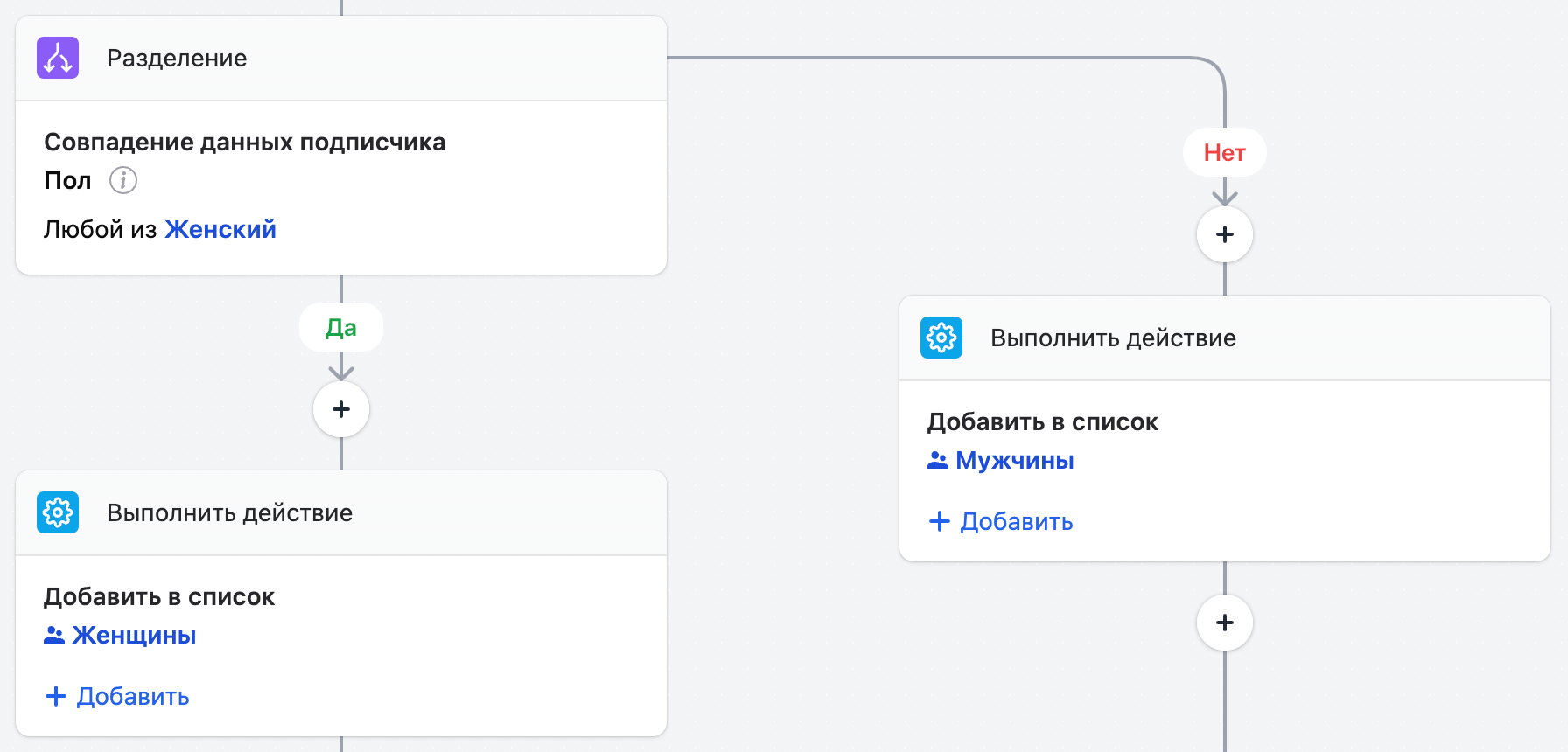Add a step under the Да branch
The image size is (1568, 752).
341,409
